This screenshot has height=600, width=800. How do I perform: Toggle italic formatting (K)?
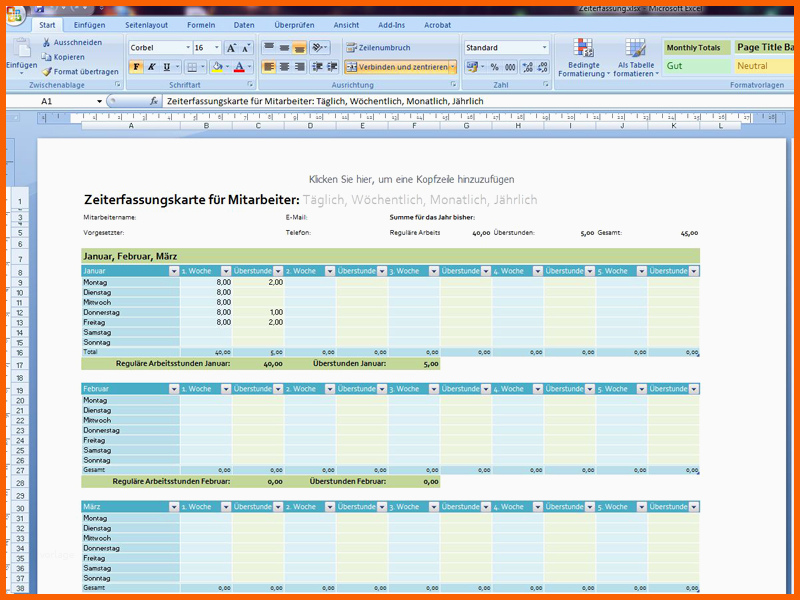pyautogui.click(x=153, y=67)
